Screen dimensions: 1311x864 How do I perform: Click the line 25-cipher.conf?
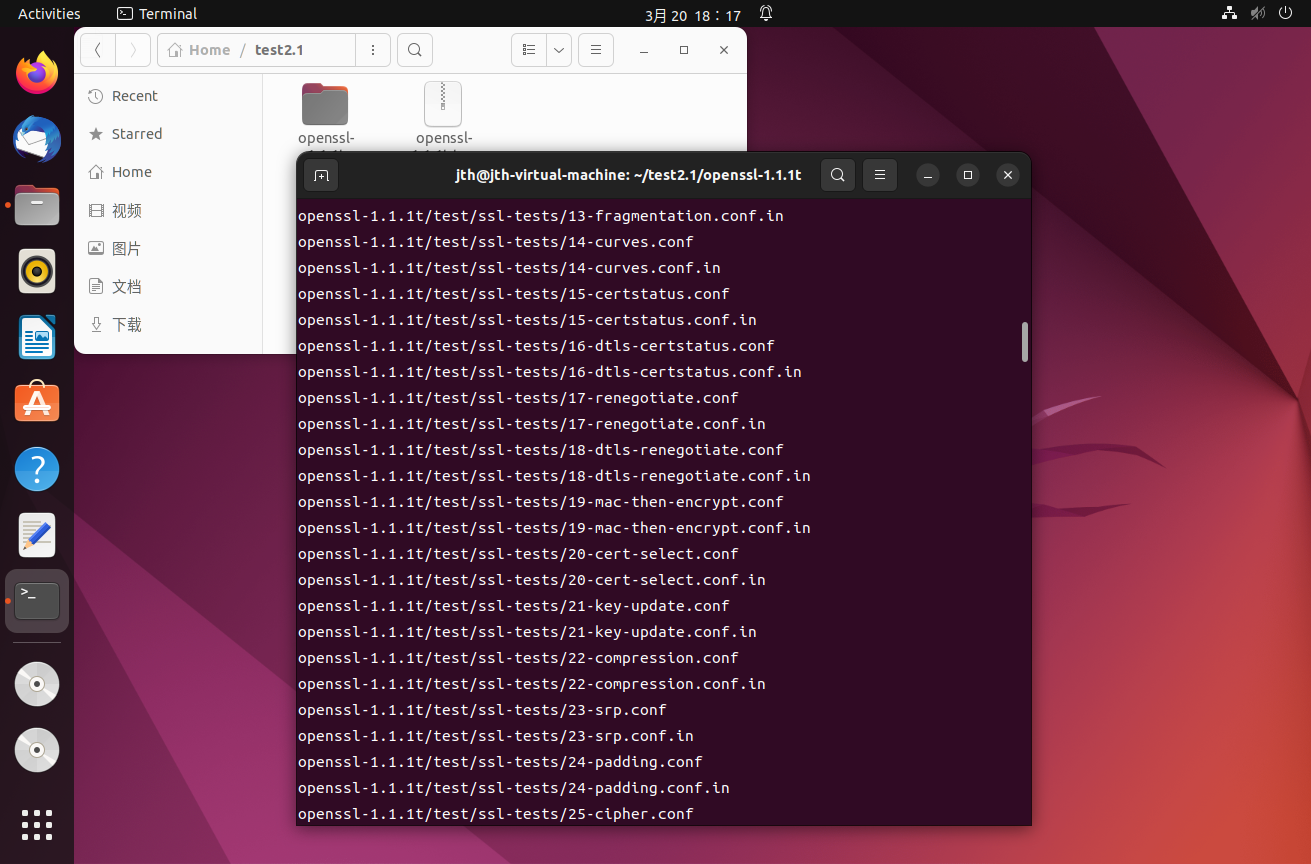pos(496,814)
